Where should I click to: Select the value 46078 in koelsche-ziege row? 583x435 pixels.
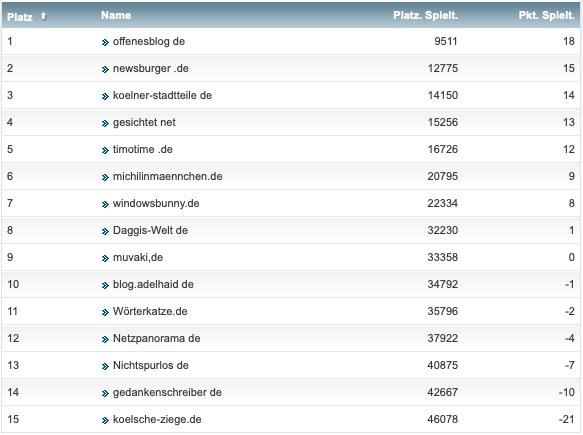[x=442, y=419]
